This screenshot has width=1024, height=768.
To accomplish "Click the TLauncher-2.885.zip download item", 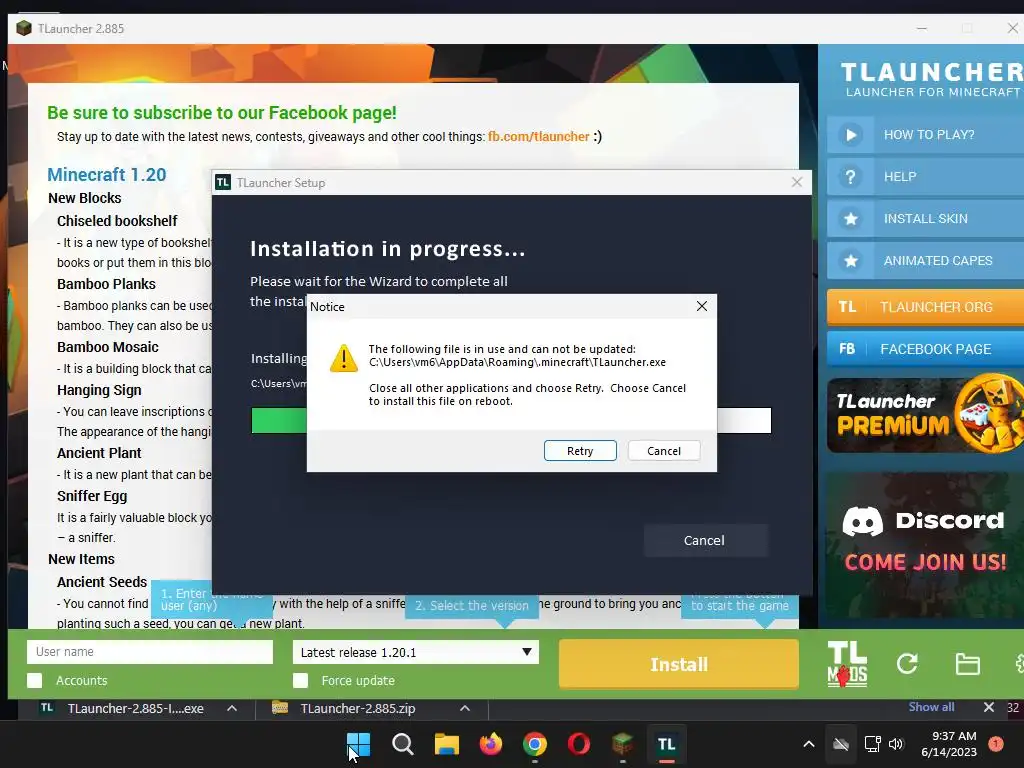I will tap(358, 709).
